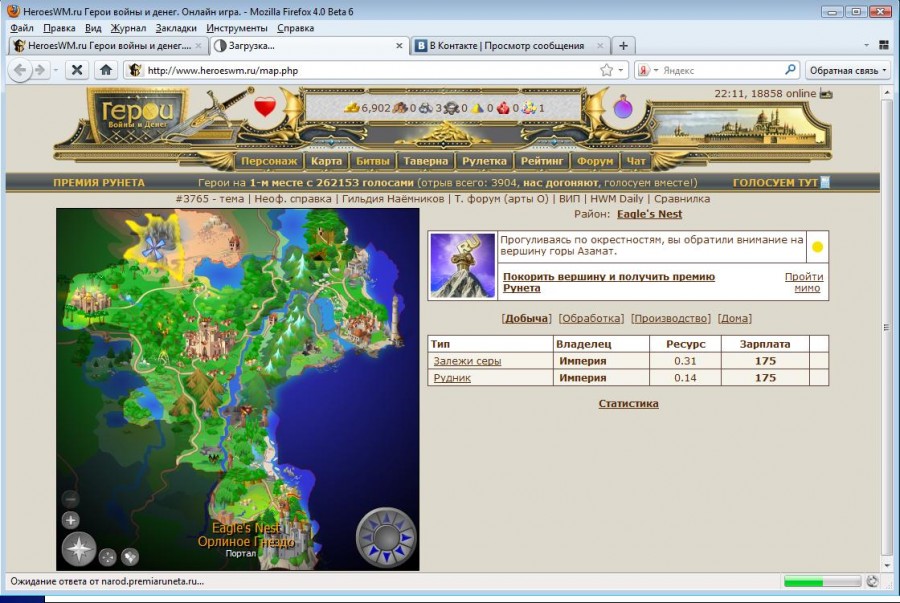Click the center-map dotted icon
The height and width of the screenshot is (603, 900).
[x=107, y=556]
